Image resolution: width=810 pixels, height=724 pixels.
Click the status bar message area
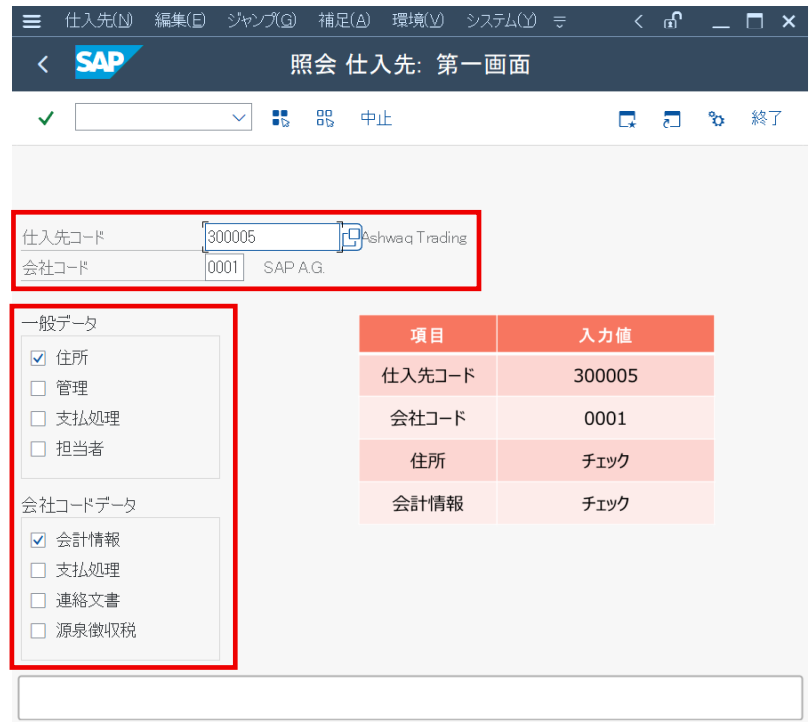tap(410, 698)
